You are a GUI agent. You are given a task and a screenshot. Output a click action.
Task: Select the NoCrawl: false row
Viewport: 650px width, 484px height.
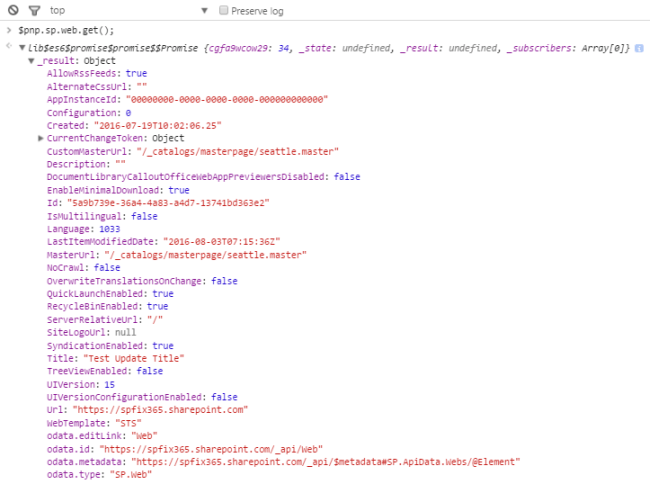click(x=83, y=268)
